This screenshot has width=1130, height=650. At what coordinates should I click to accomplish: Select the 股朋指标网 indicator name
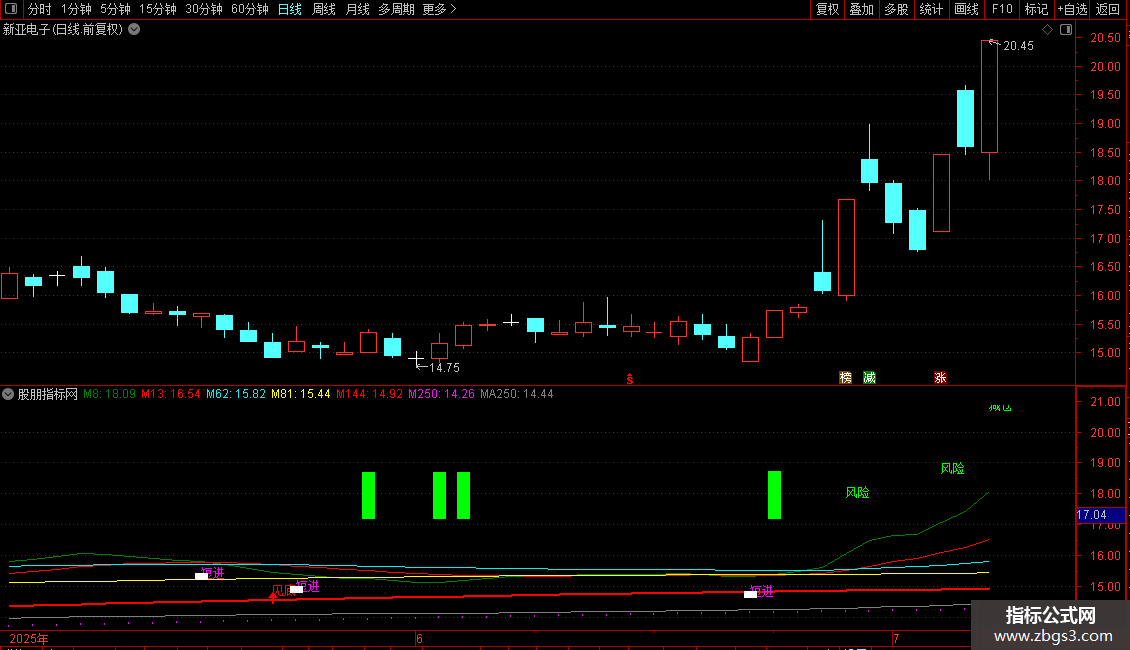pyautogui.click(x=48, y=394)
